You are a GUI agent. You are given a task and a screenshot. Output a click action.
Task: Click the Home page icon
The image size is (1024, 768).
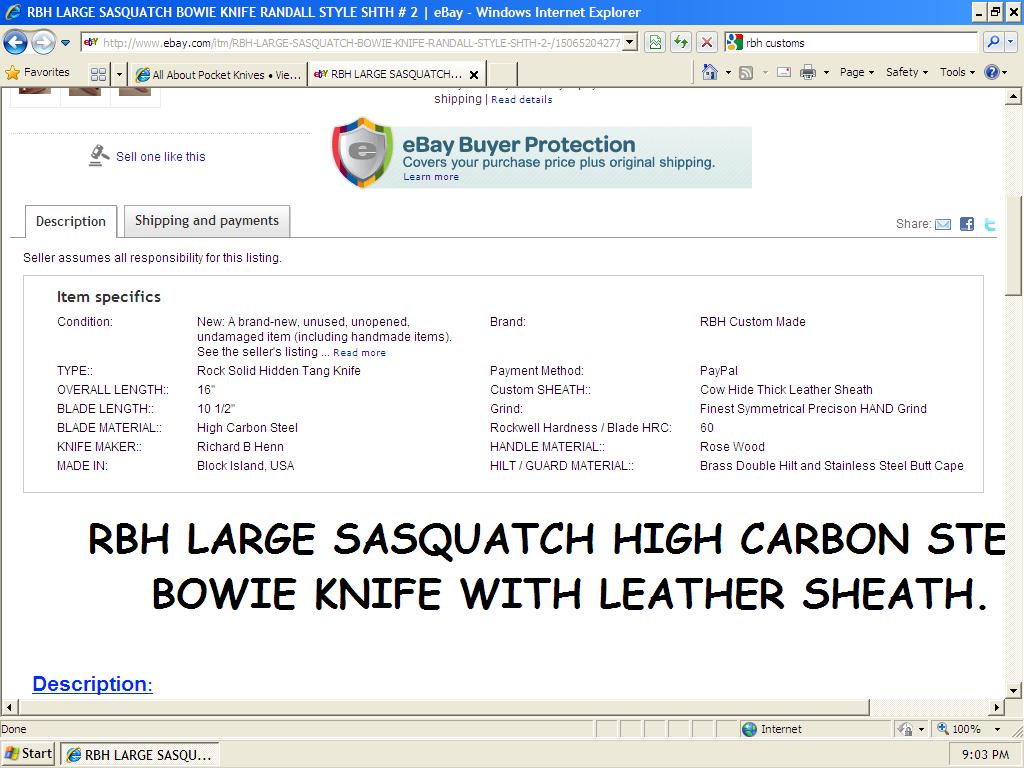coord(710,72)
